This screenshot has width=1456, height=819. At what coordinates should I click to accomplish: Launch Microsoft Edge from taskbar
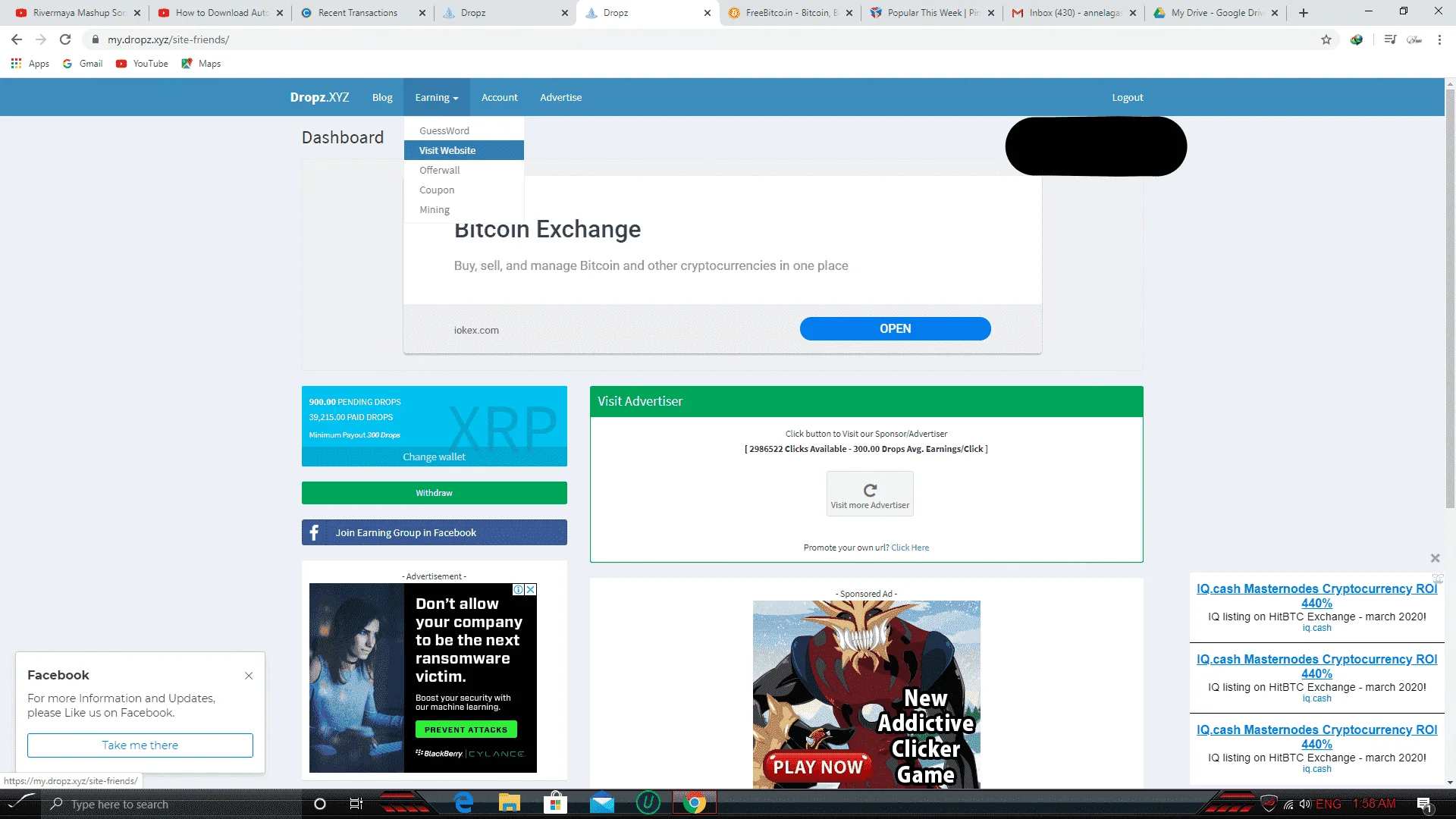[x=464, y=803]
